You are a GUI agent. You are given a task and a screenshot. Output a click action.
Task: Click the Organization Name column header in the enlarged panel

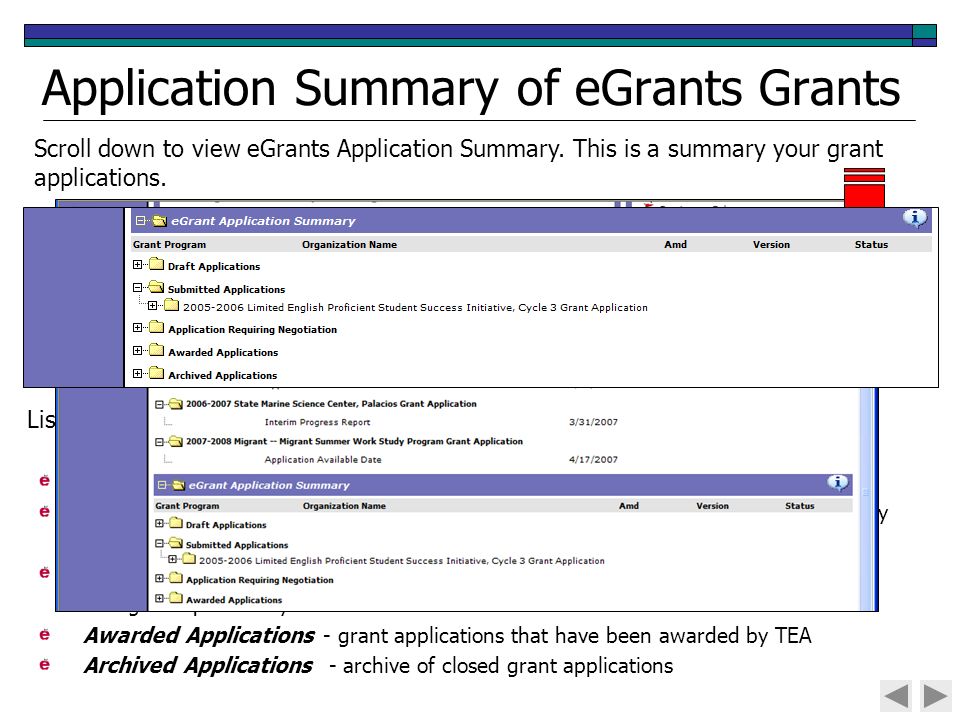[x=350, y=244]
